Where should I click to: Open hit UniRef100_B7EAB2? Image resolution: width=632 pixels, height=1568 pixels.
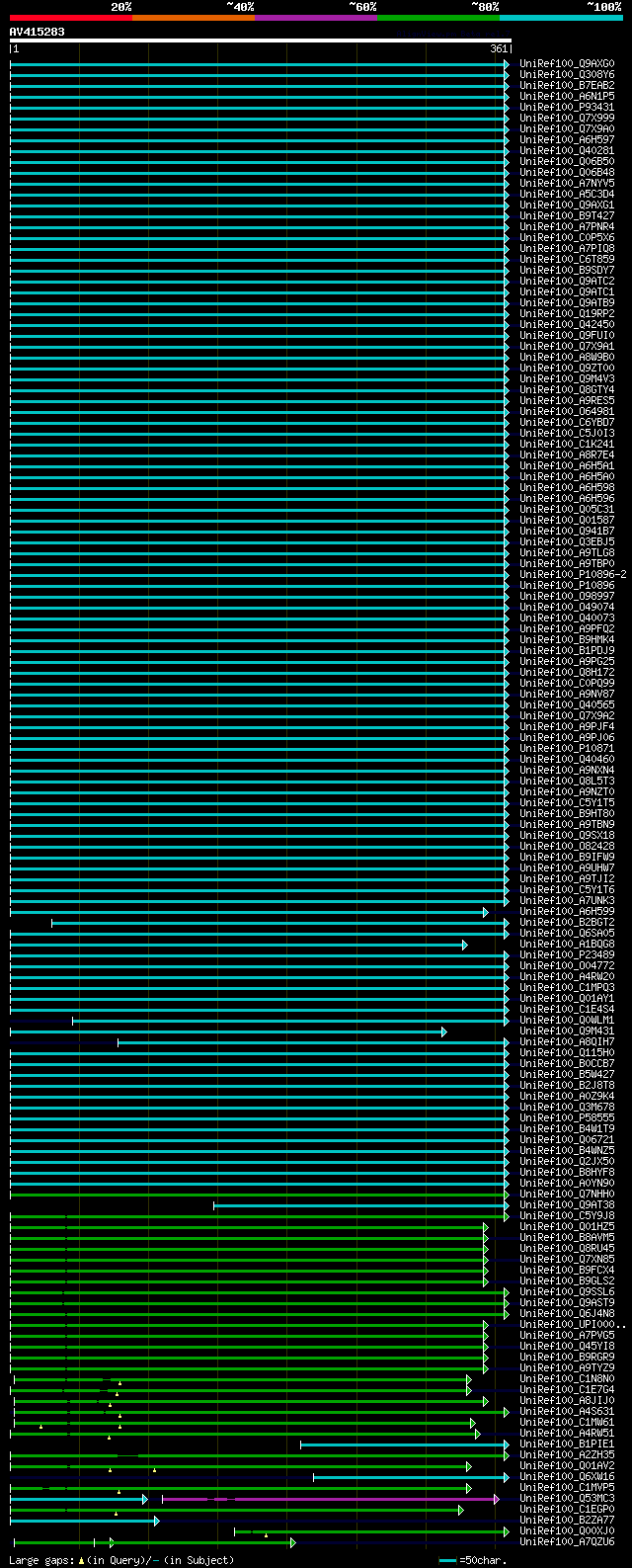pyautogui.click(x=567, y=85)
